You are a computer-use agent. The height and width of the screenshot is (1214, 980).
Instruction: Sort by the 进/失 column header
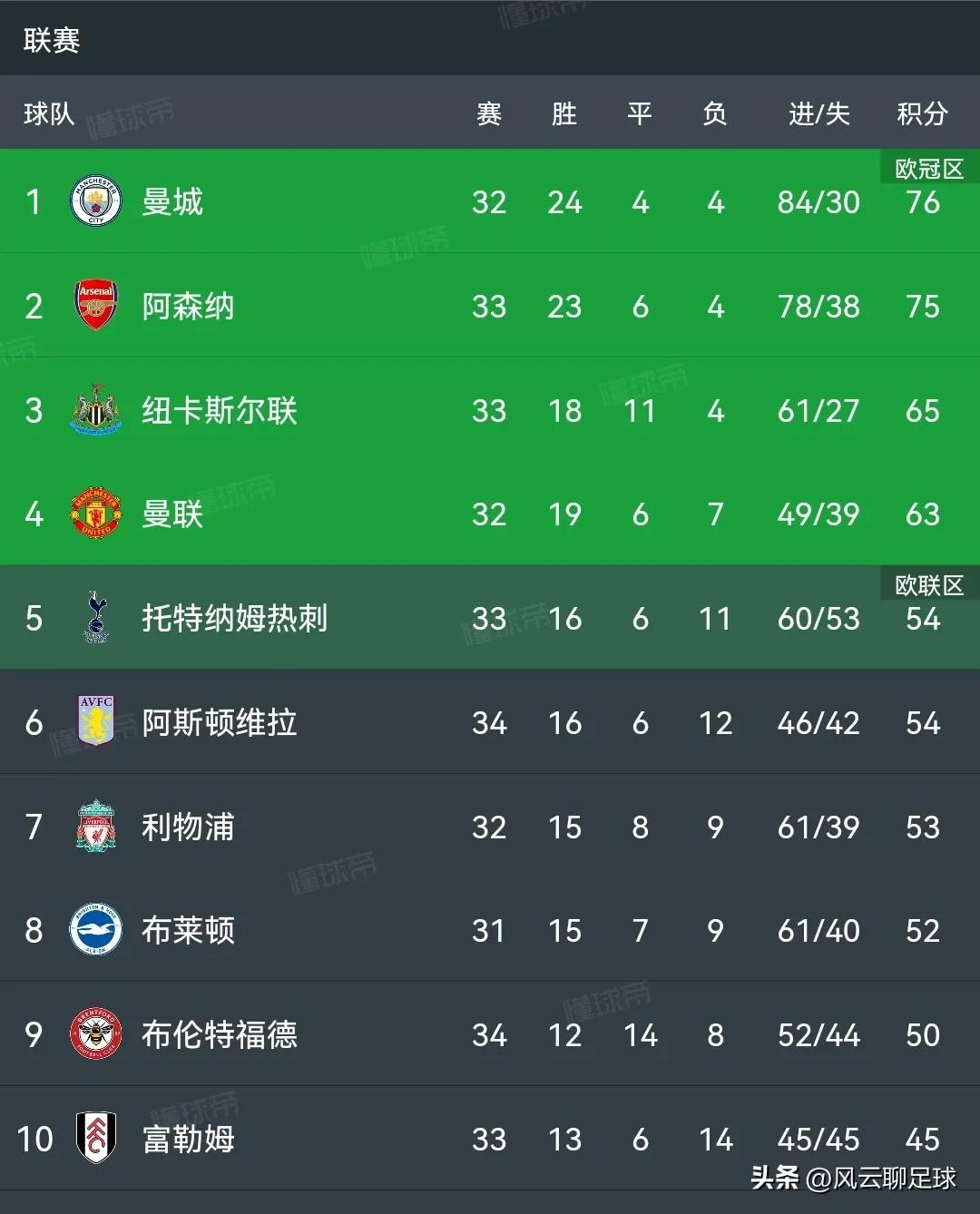coord(818,113)
